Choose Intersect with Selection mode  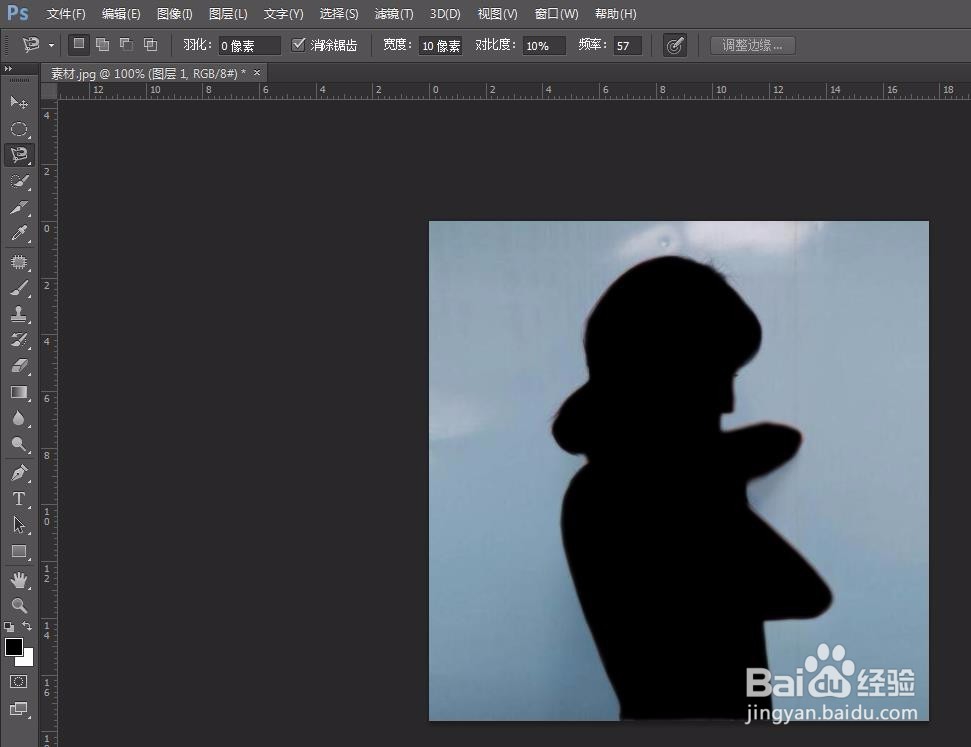coord(150,45)
